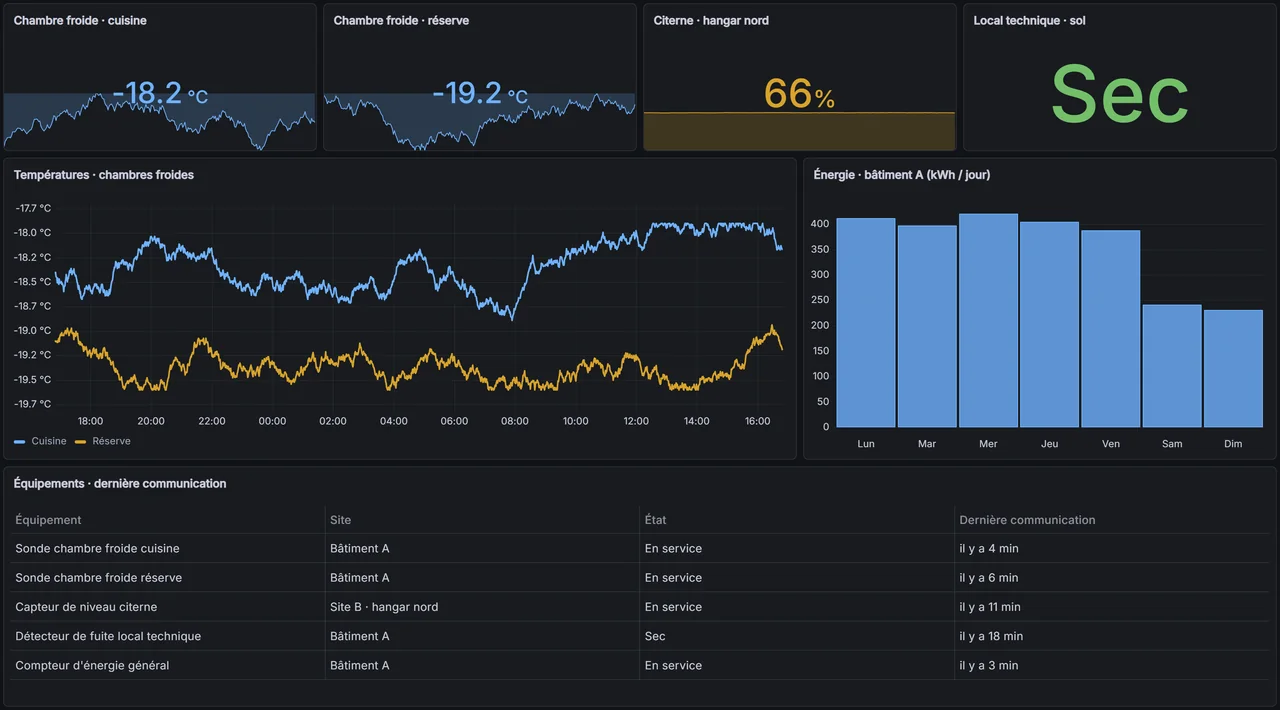Click the Sam bar in the energy chart
The image size is (1280, 710).
point(1172,366)
